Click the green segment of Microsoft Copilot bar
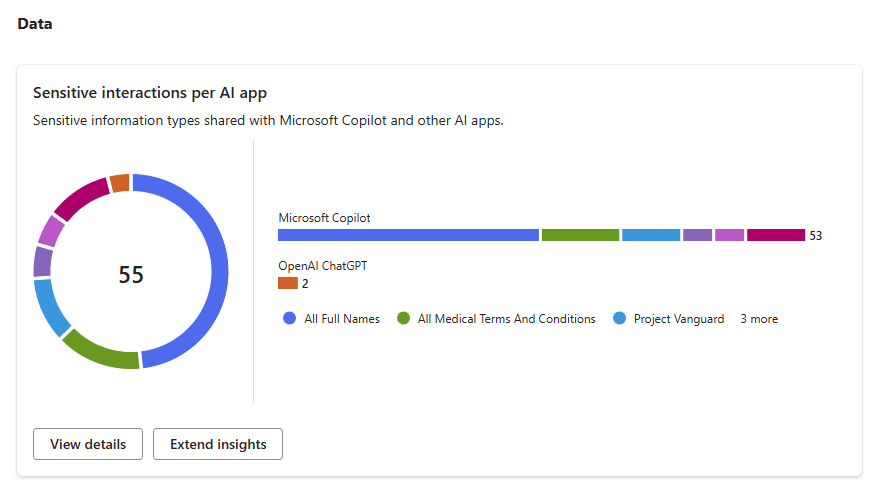The image size is (872, 485). (x=580, y=235)
